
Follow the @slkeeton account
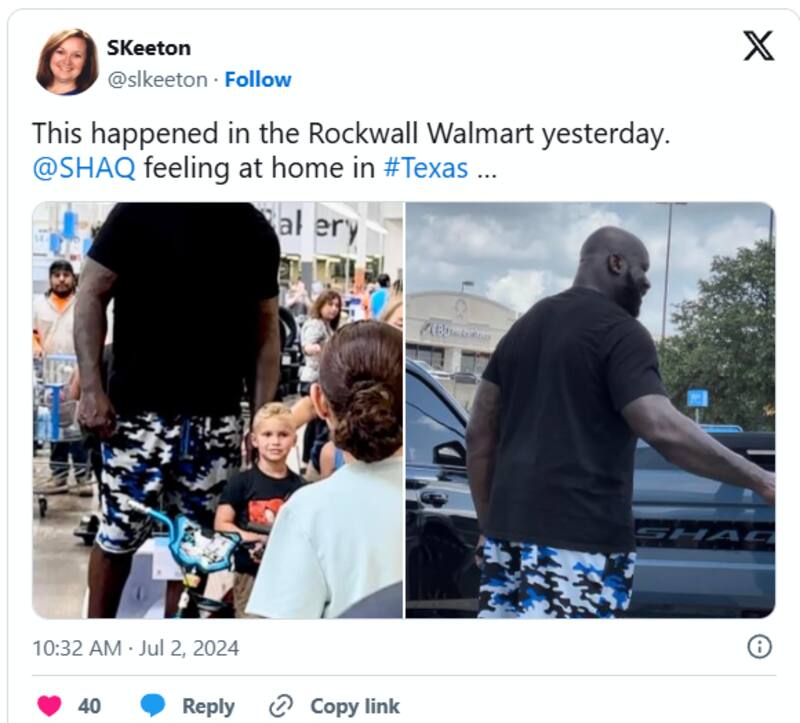(x=258, y=80)
